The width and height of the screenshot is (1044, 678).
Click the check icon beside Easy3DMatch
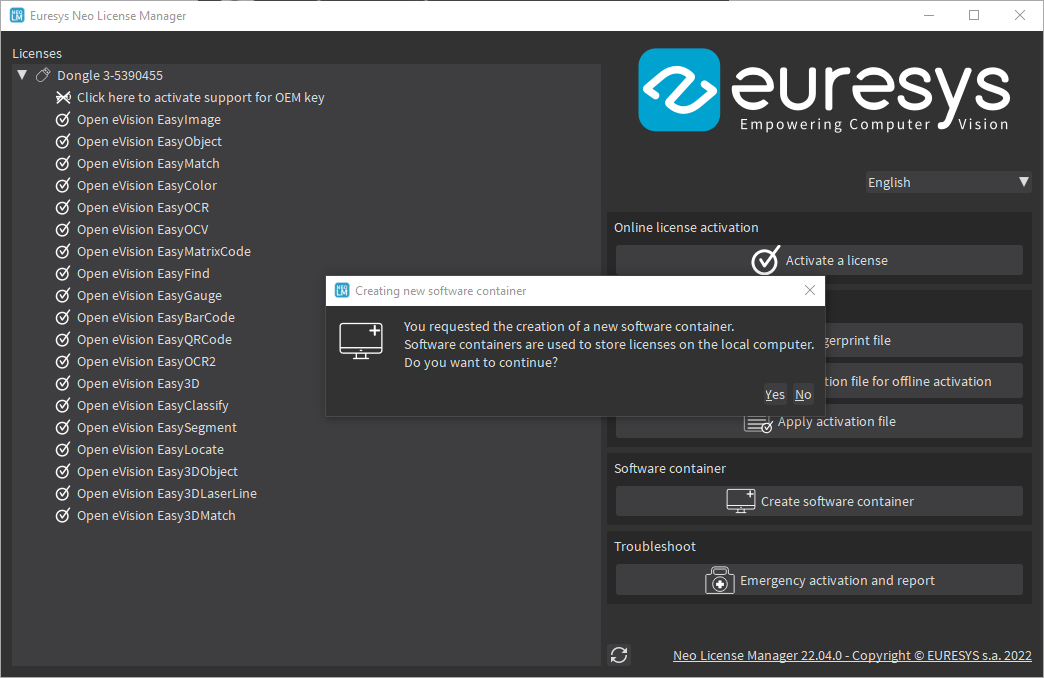pos(63,515)
